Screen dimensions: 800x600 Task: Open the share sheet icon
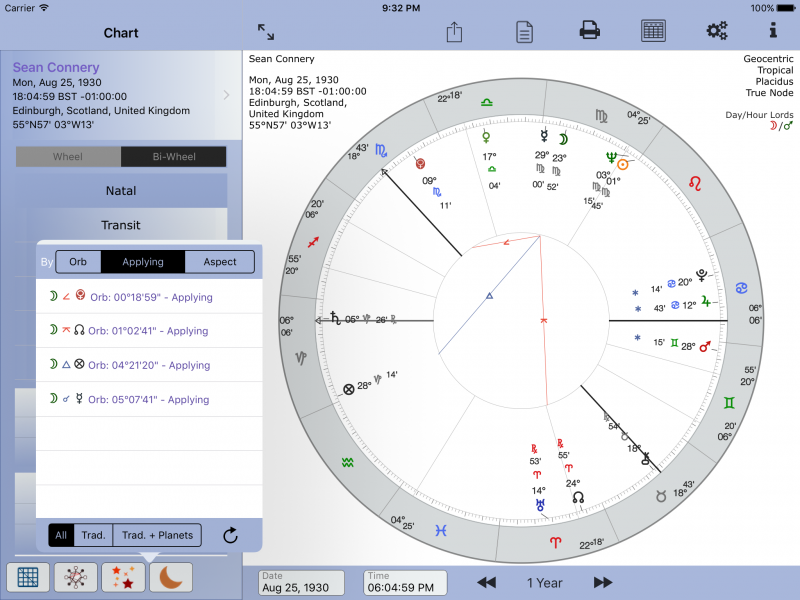(x=453, y=31)
